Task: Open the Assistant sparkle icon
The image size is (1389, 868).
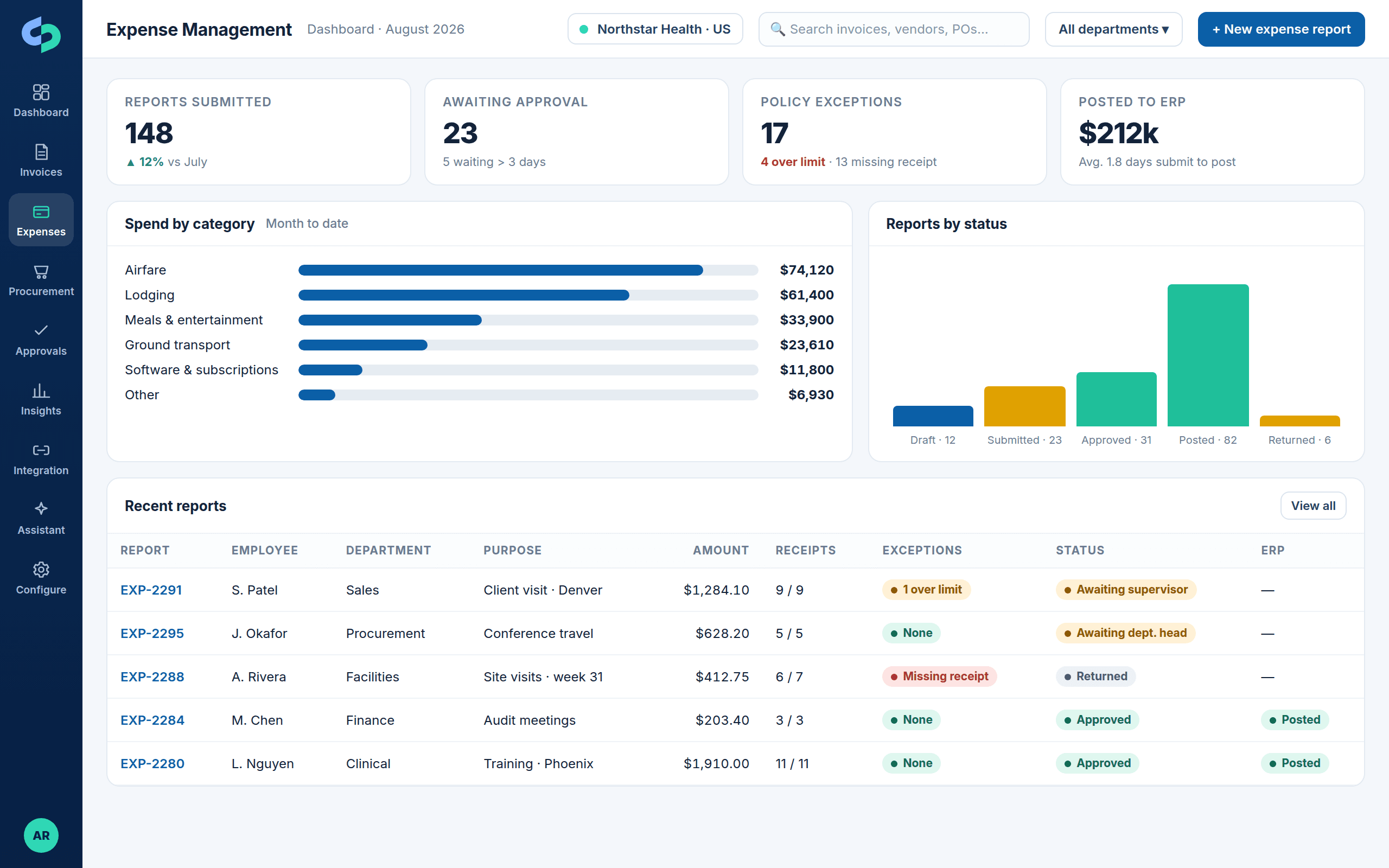Action: (41, 509)
